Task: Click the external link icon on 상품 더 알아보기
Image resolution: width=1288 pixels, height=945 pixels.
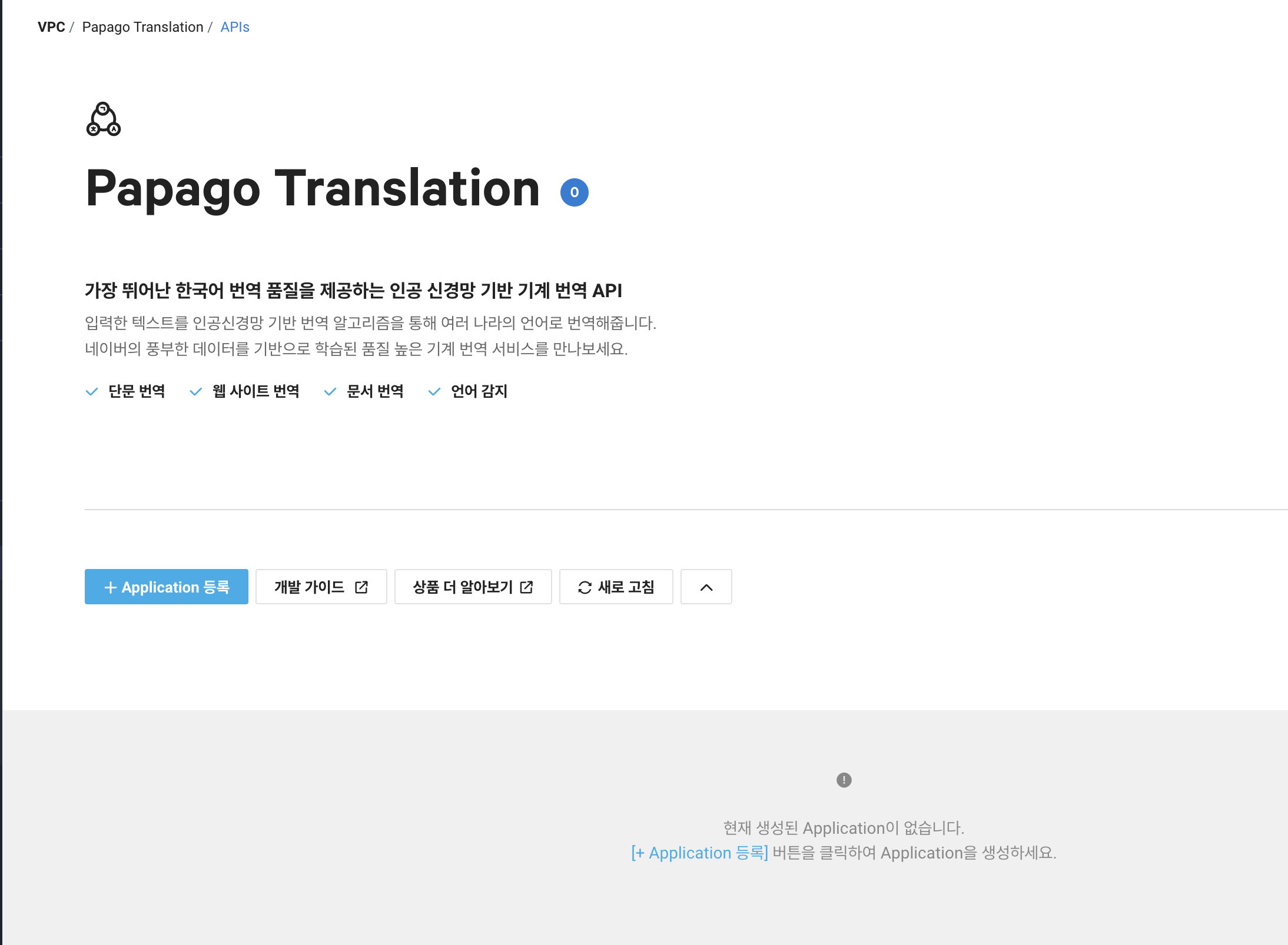Action: (527, 587)
